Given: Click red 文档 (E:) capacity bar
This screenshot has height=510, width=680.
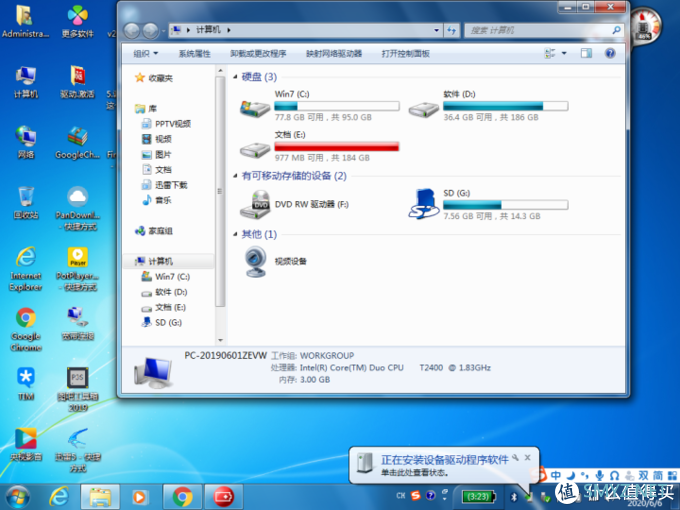Looking at the screenshot, I should pyautogui.click(x=337, y=147).
